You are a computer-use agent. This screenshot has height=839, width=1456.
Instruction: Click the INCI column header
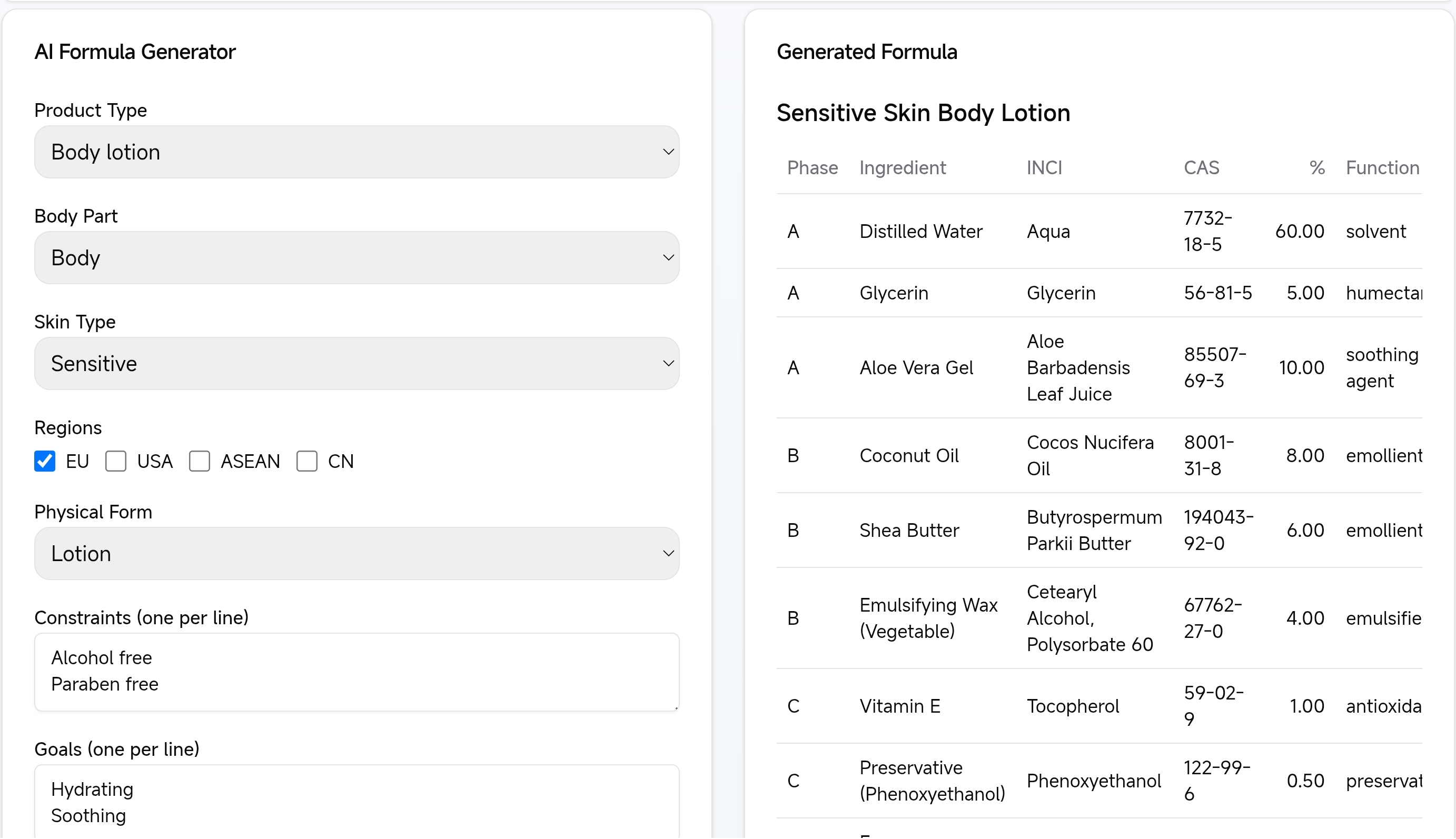pos(1044,168)
